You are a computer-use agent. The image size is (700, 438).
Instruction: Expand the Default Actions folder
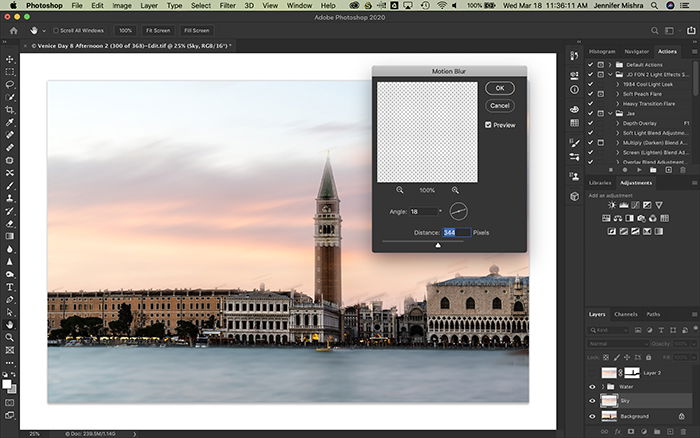[610, 65]
